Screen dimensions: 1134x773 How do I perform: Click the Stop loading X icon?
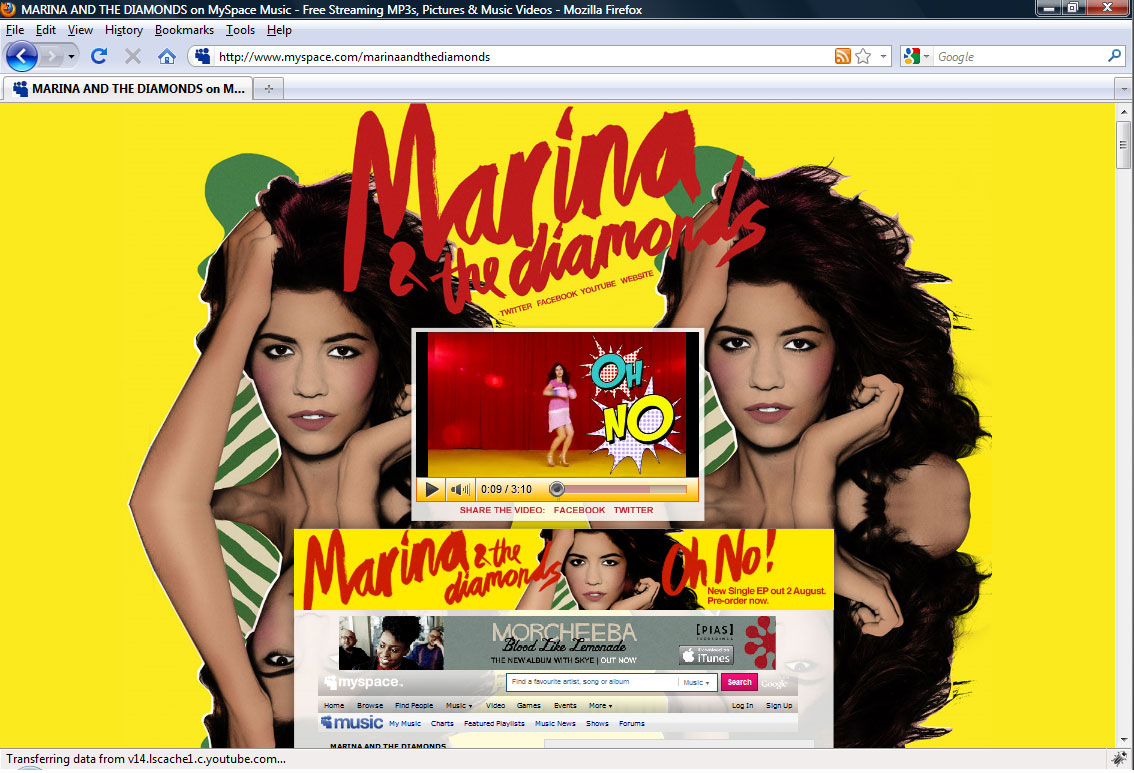click(x=132, y=56)
